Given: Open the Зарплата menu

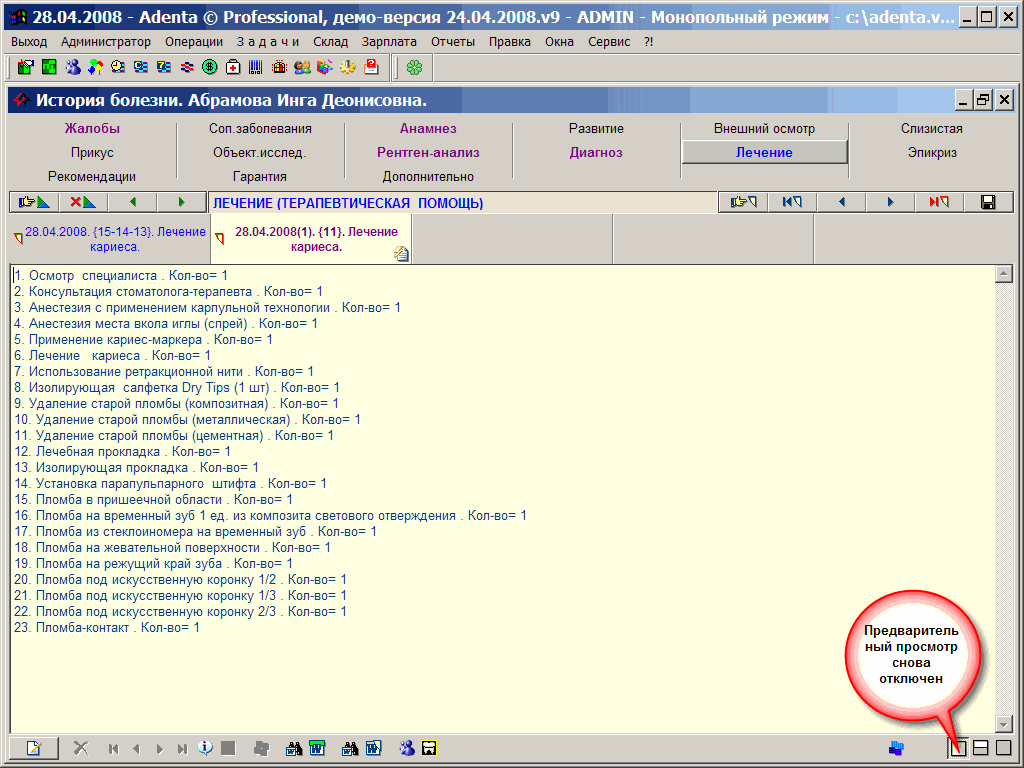Looking at the screenshot, I should pos(390,41).
